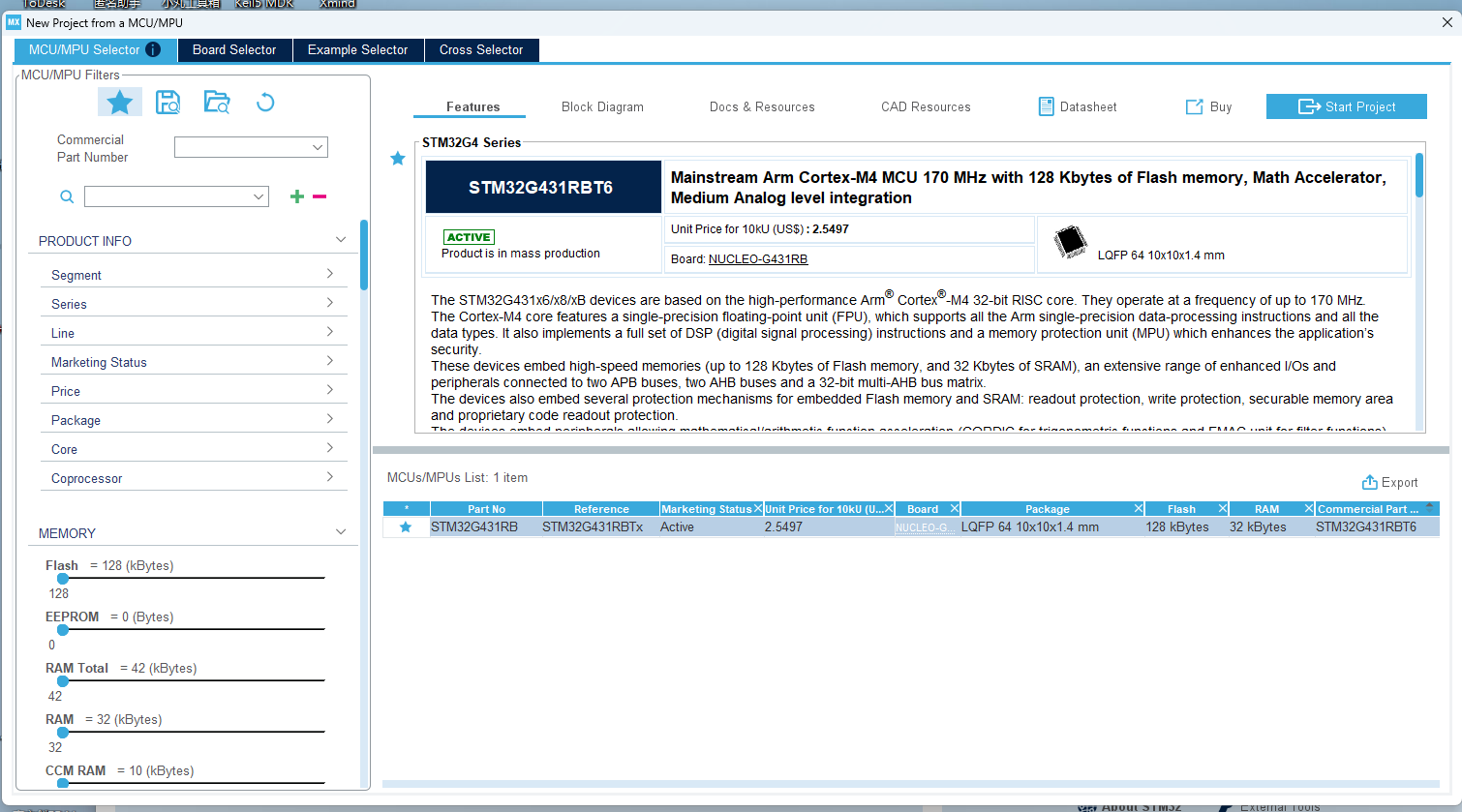Viewport: 1462px width, 812px height.
Task: Remove the Flash column
Action: tap(1223, 508)
